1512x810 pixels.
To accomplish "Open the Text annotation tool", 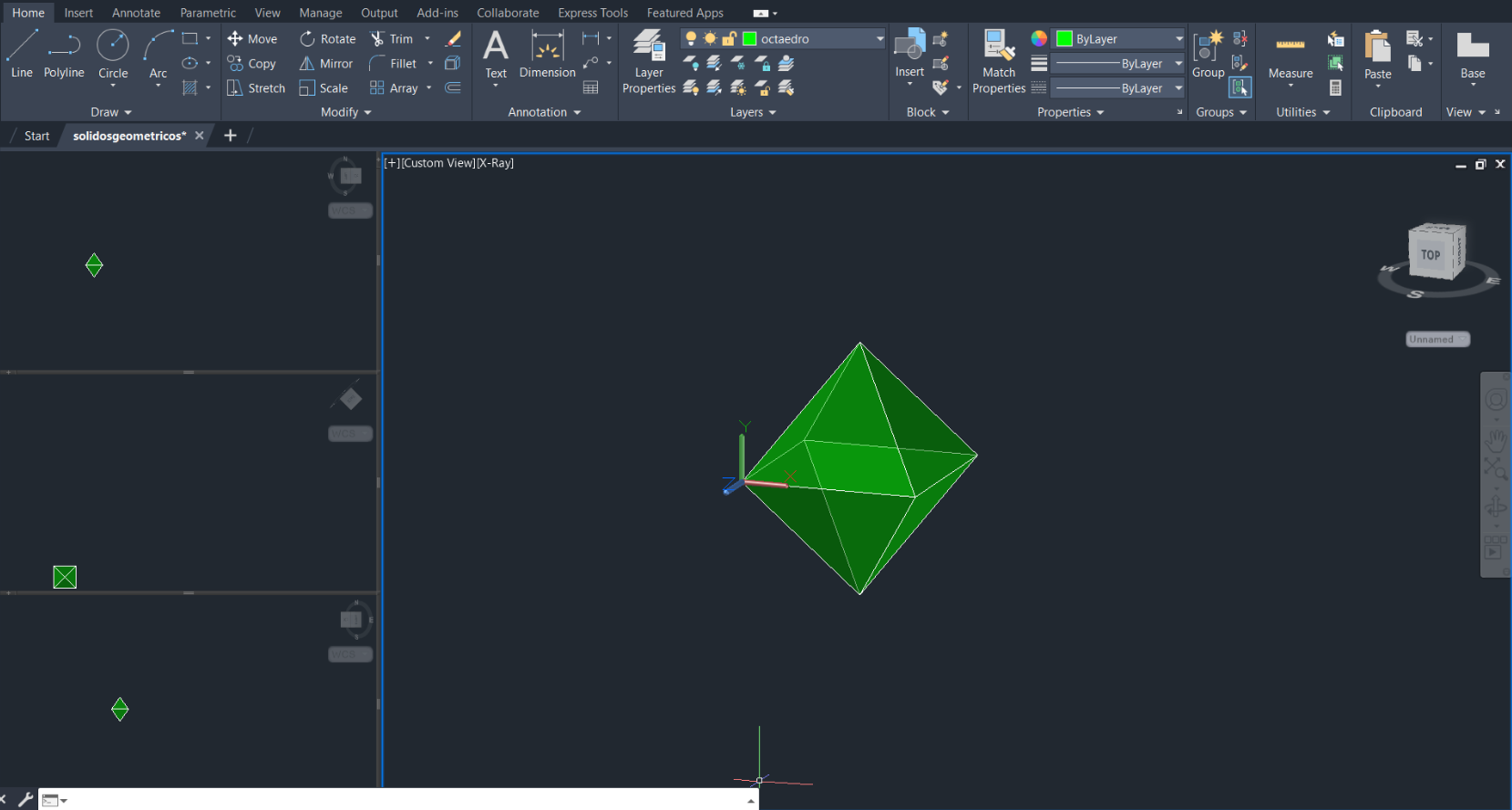I will click(496, 55).
